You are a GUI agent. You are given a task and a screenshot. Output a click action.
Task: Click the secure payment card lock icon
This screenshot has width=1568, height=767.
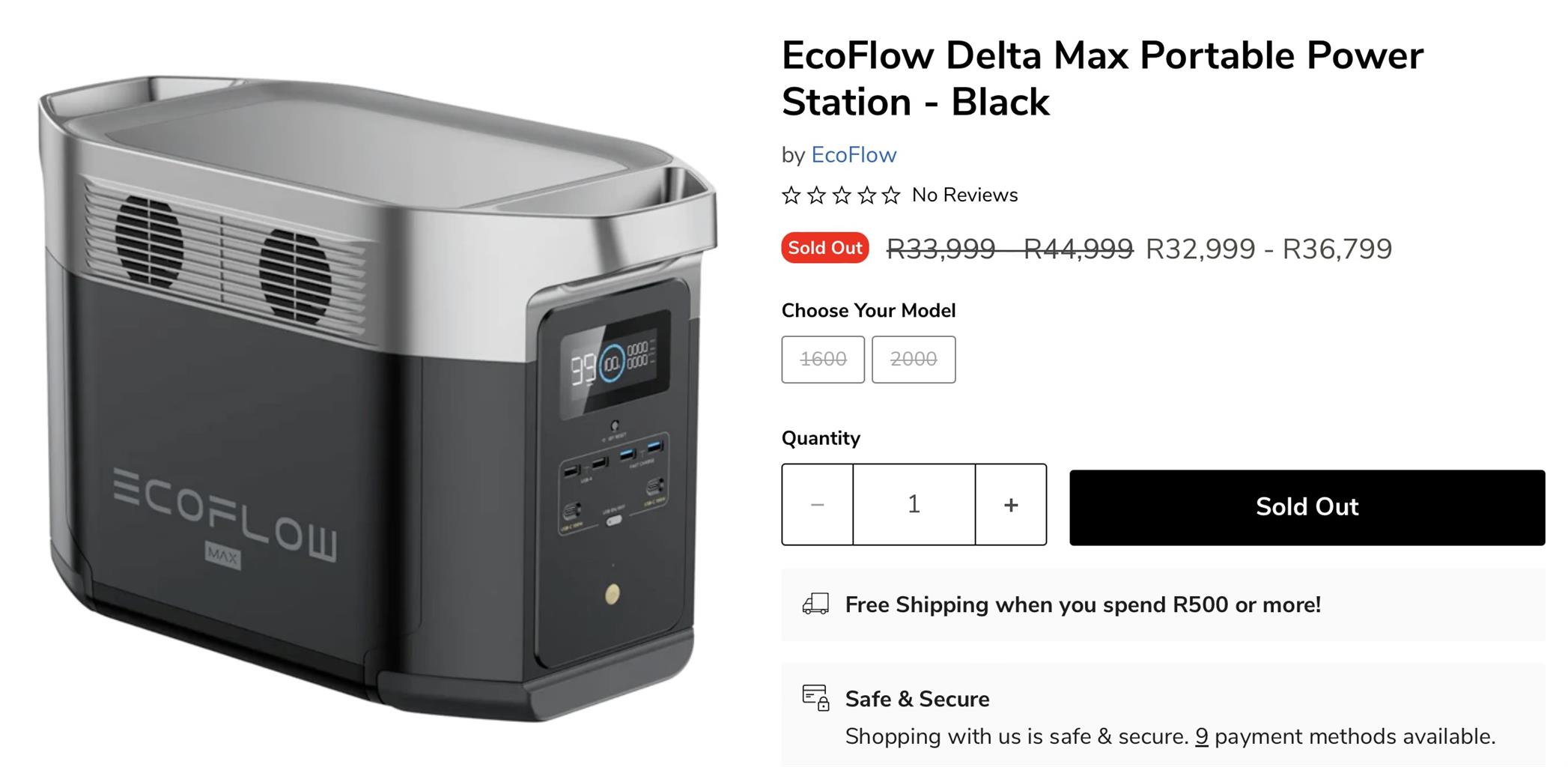815,697
